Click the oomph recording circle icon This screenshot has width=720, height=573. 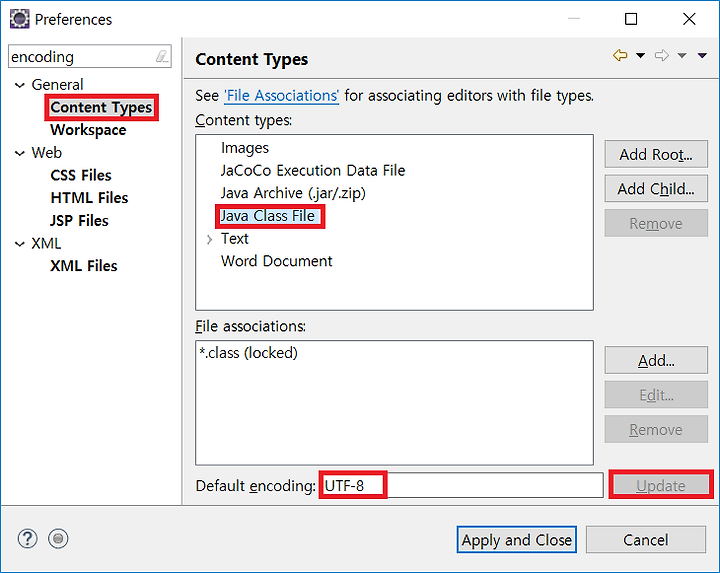58,539
